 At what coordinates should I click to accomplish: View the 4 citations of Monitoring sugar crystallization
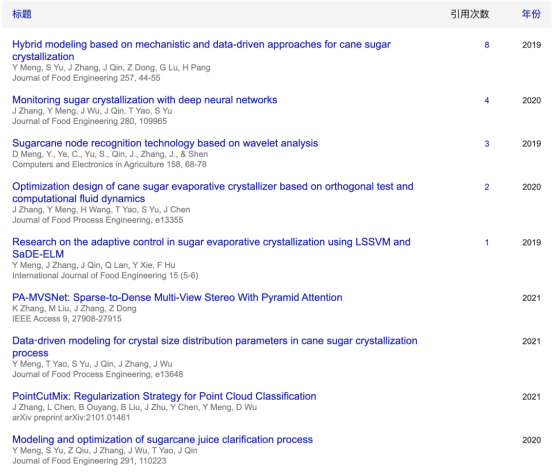click(487, 100)
